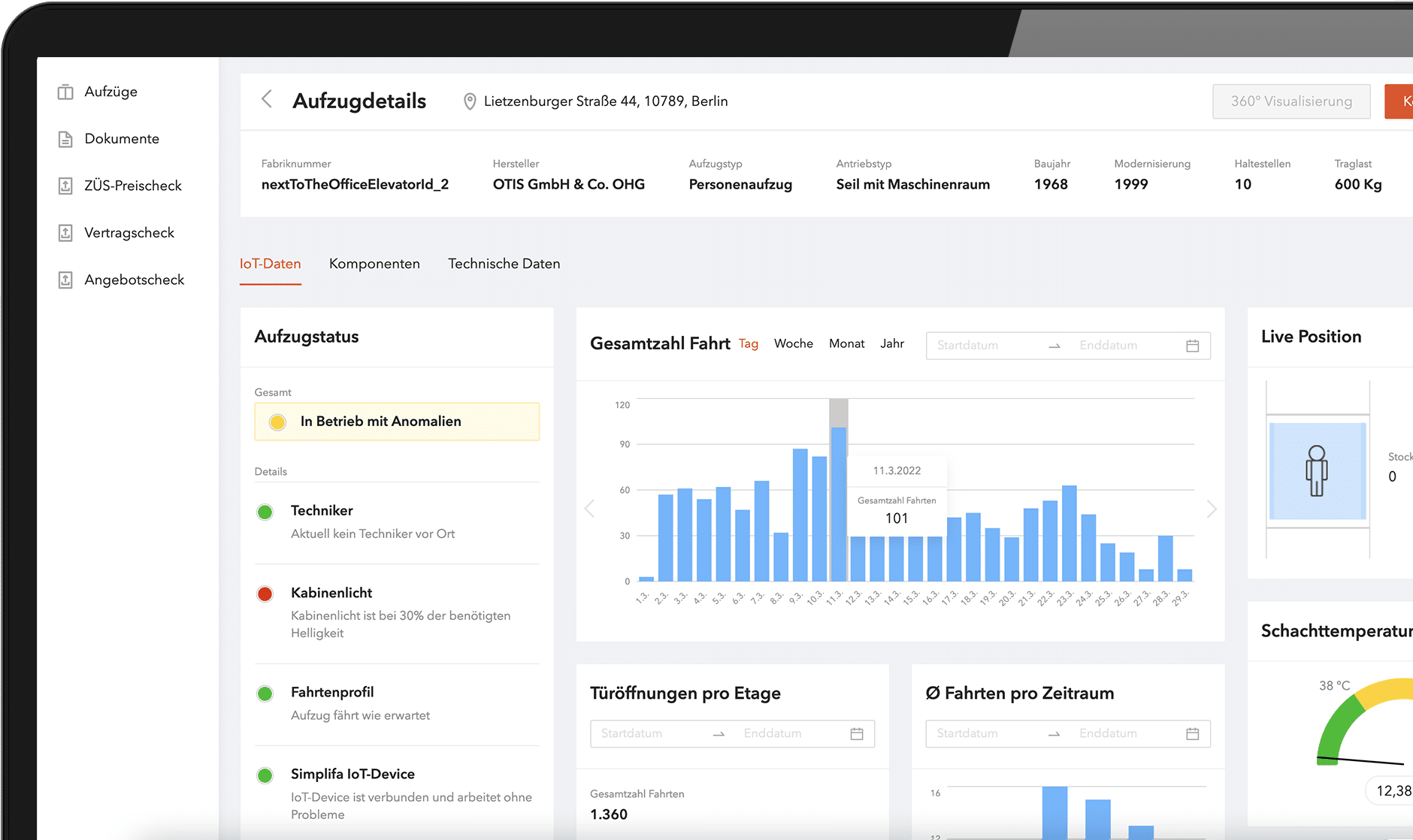Click the highlighted 11.3. bar in chart
The width and height of the screenshot is (1413, 840).
[x=839, y=504]
